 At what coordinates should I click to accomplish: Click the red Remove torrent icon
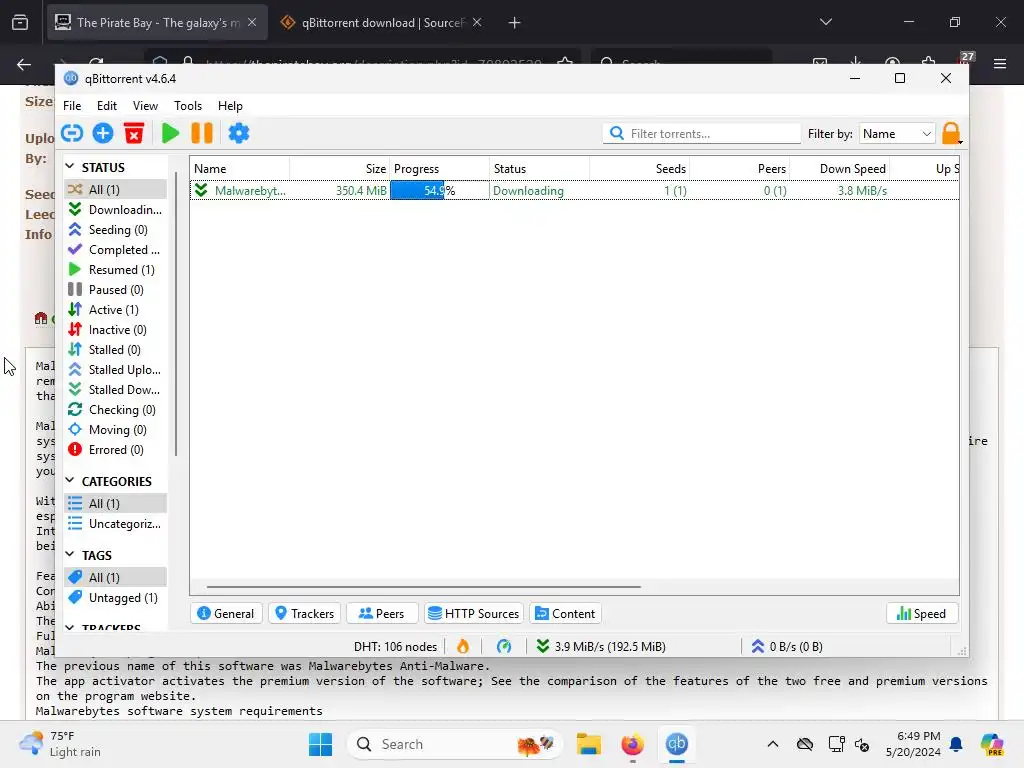click(x=134, y=133)
